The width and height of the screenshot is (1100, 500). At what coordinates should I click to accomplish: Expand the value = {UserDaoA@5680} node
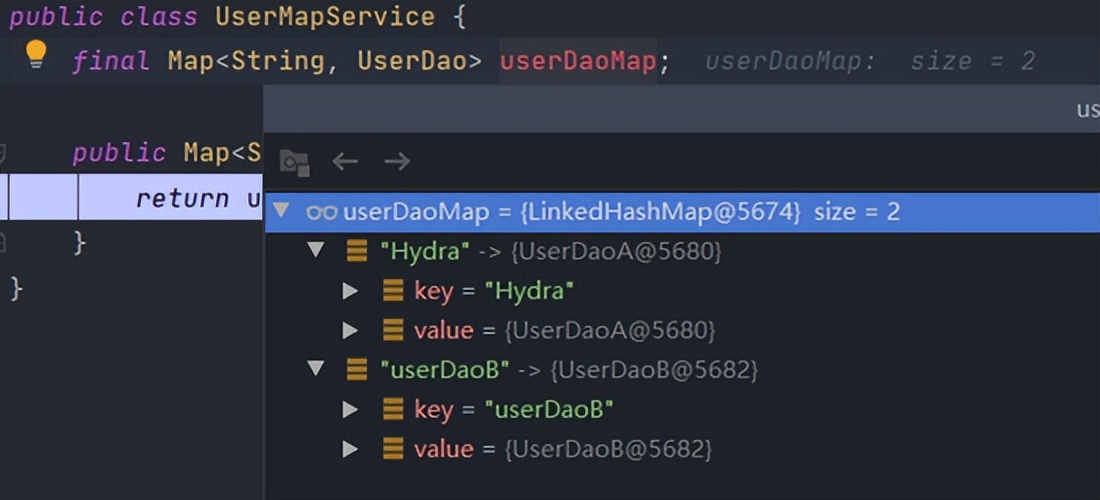pyautogui.click(x=350, y=330)
